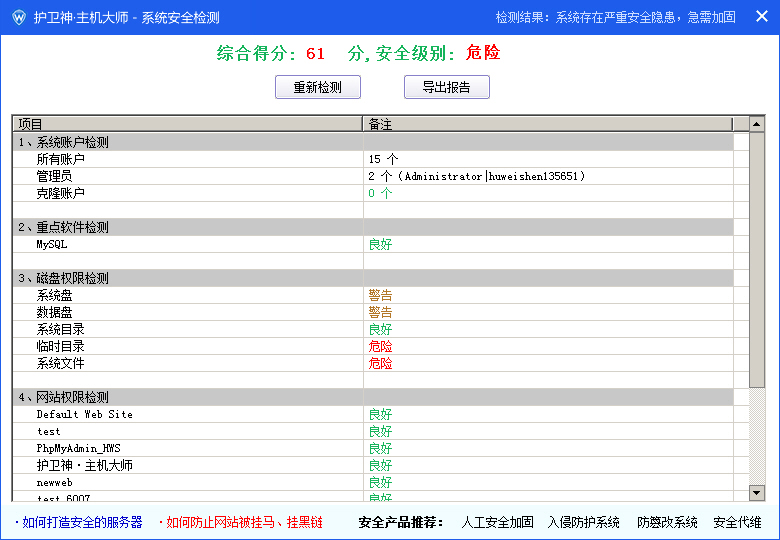Close the 系统安全检测 window
780x540 pixels.
tap(761, 17)
